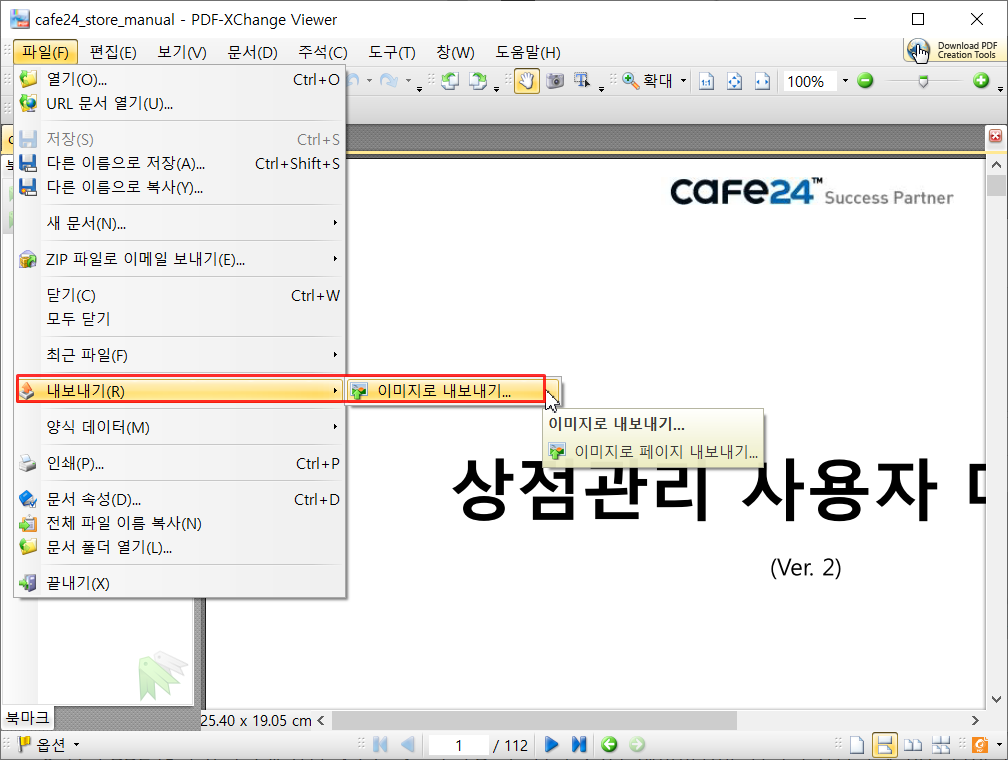Click the zoom slider handle
Image resolution: width=1008 pixels, height=760 pixels.
(x=923, y=81)
